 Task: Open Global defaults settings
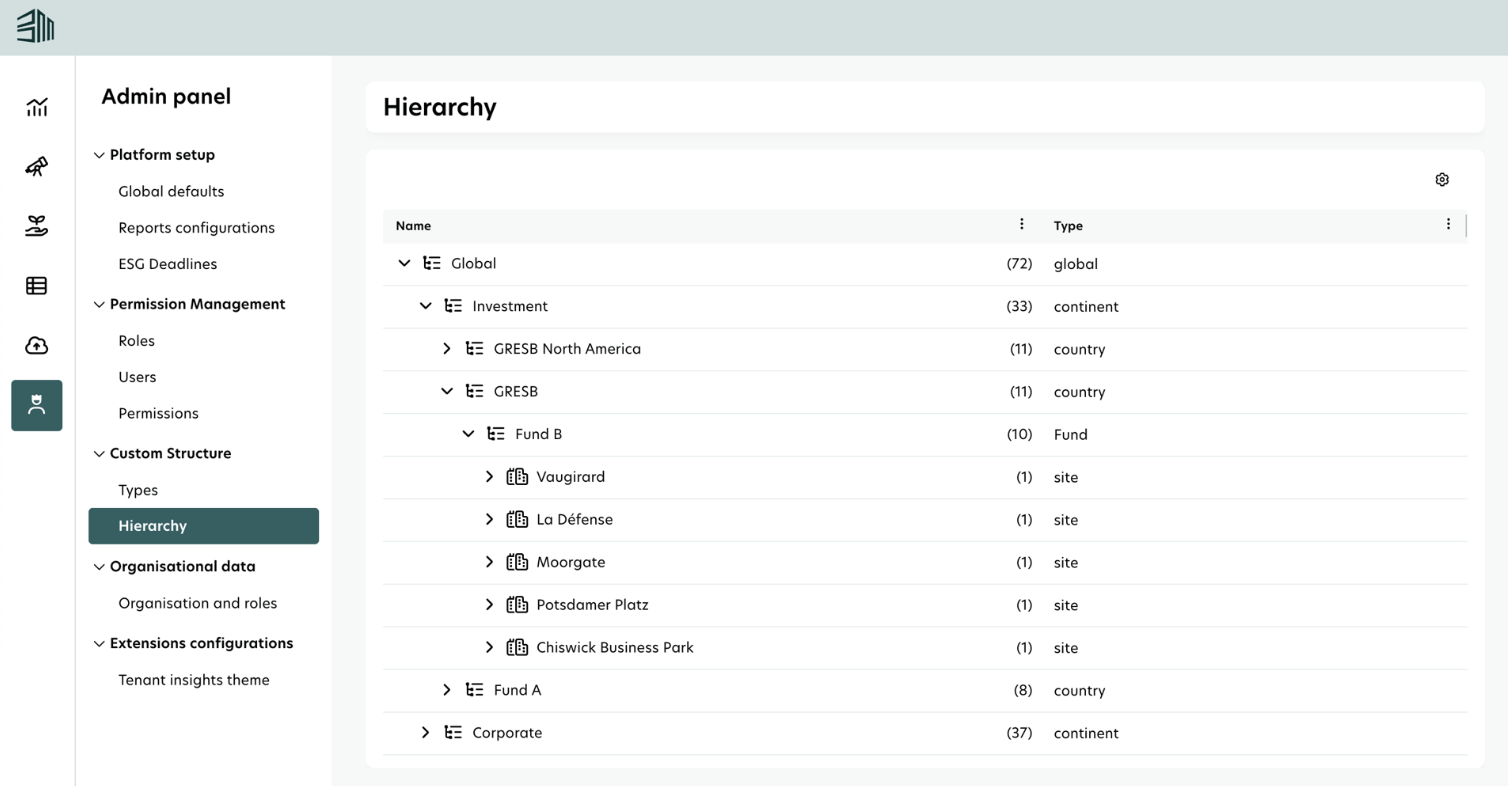pos(171,191)
